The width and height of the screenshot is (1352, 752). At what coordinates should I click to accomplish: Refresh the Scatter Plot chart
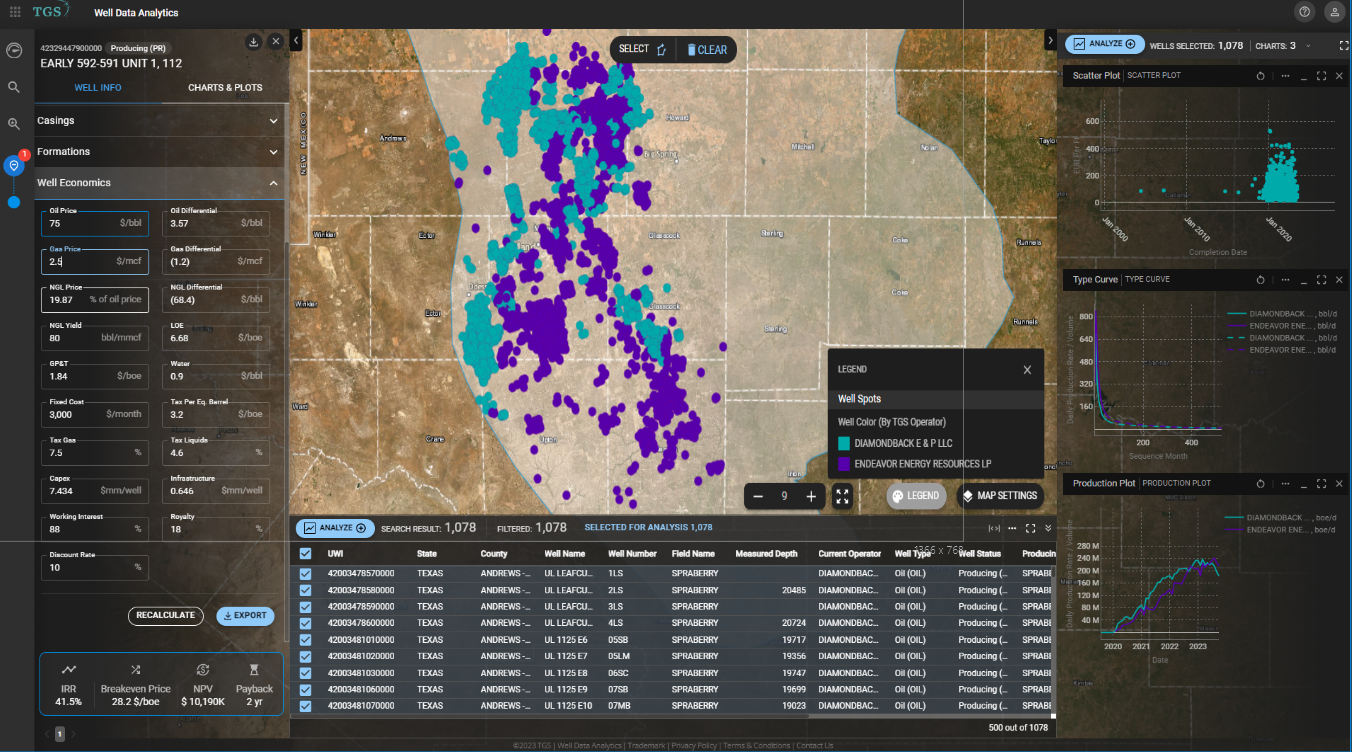tap(1258, 75)
